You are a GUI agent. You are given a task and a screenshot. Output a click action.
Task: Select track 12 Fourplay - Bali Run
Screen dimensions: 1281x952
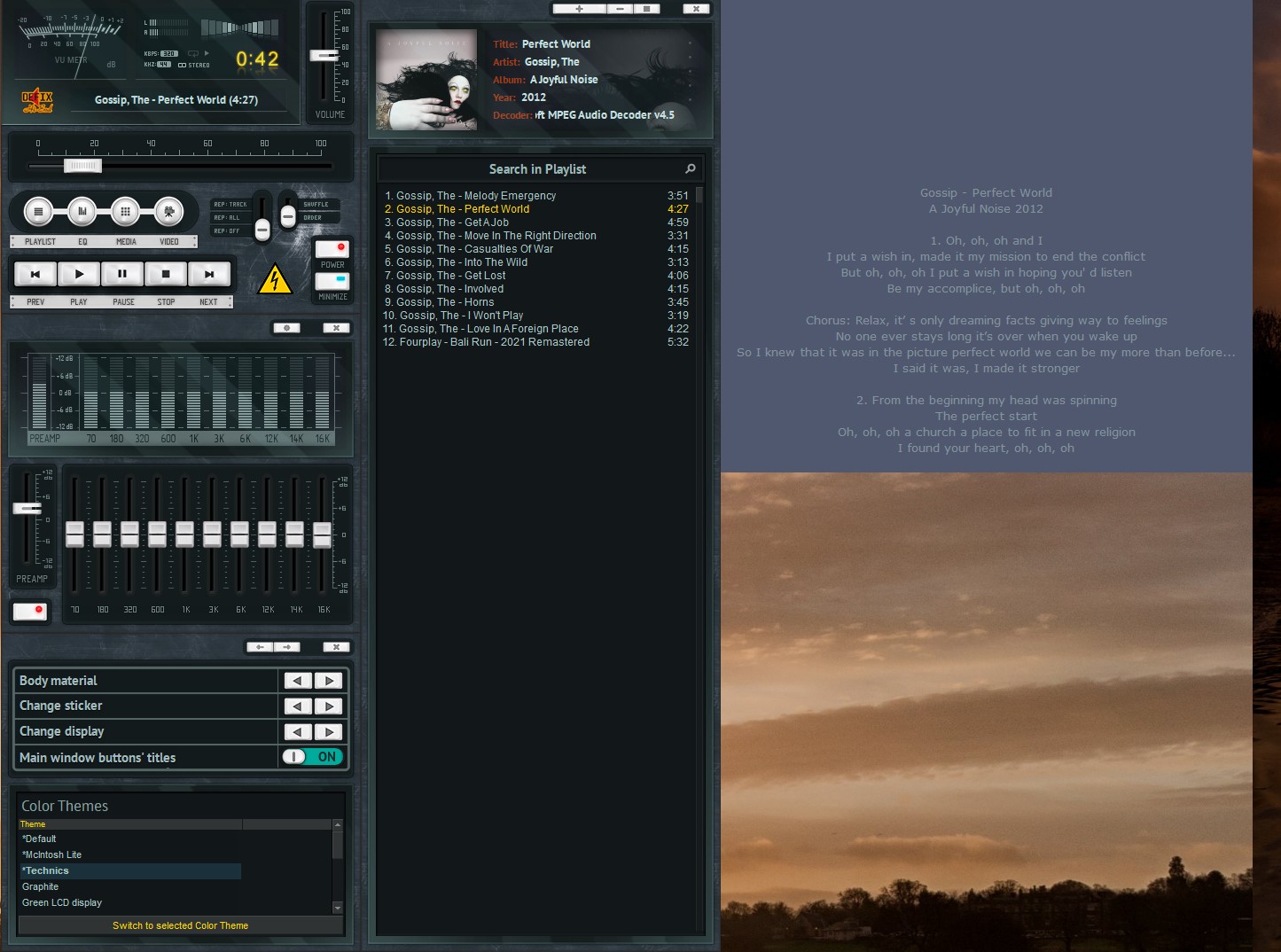pyautogui.click(x=536, y=342)
